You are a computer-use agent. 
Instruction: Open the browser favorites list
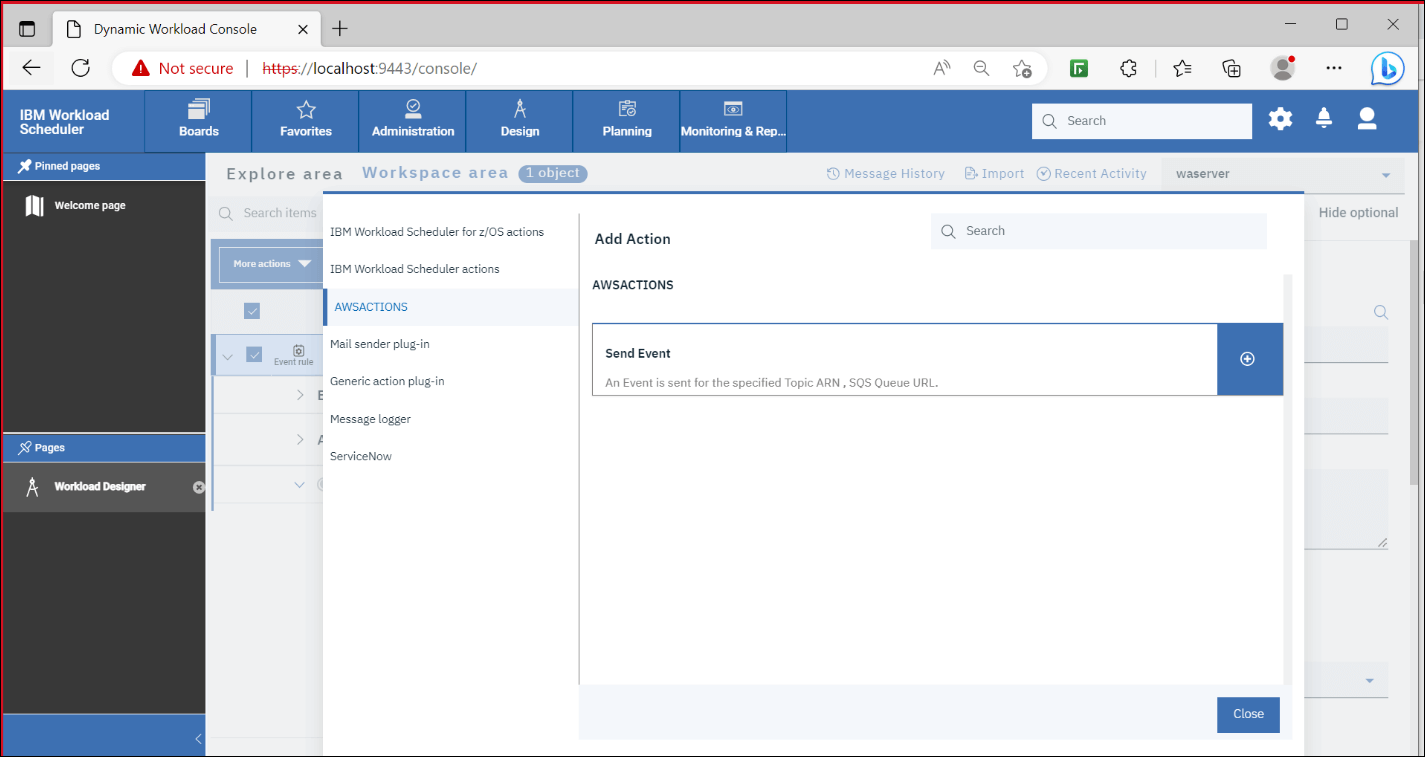click(x=1182, y=68)
